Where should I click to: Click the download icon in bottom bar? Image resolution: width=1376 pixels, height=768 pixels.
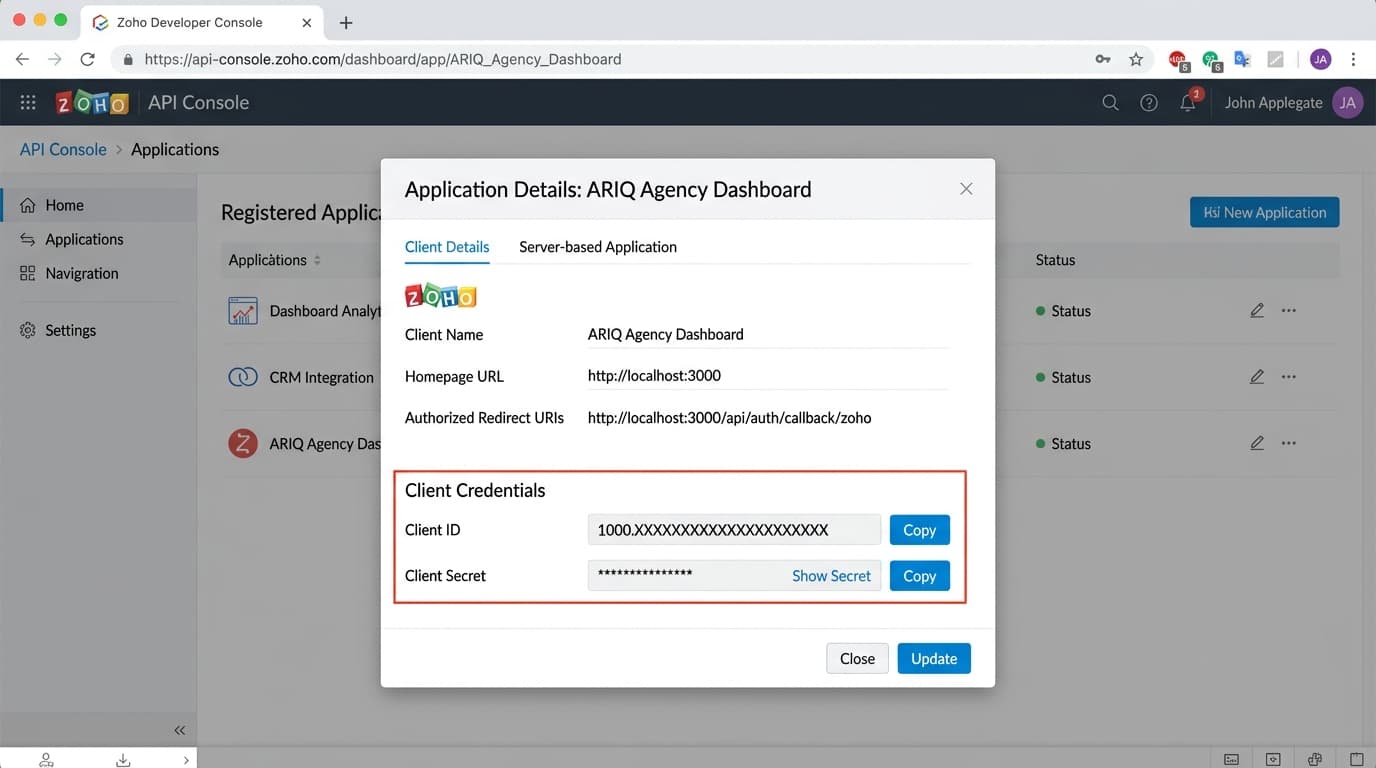click(x=123, y=760)
